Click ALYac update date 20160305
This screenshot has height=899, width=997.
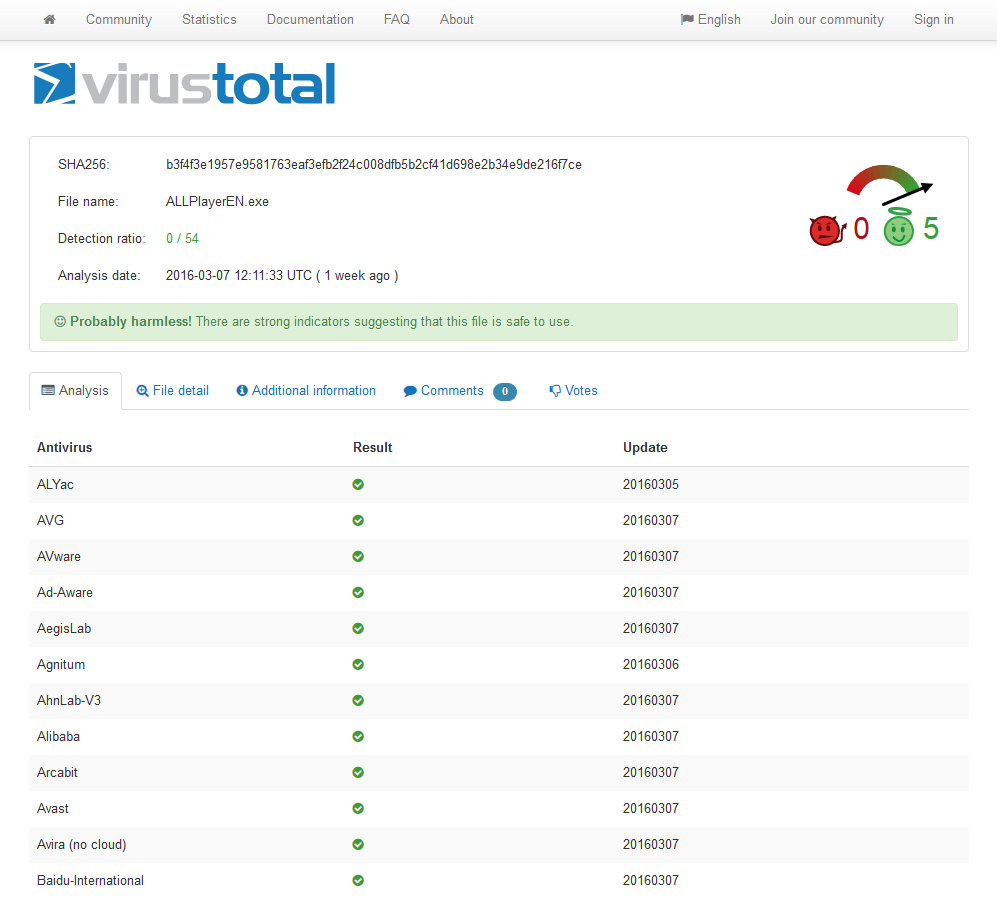[x=651, y=484]
